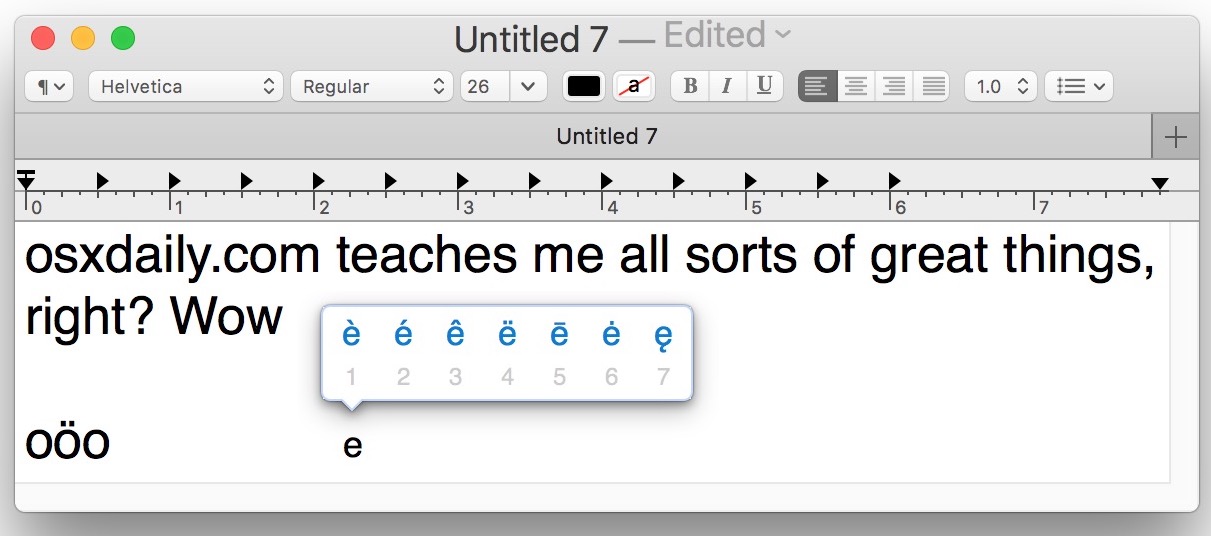Open the list bullets and numbering menu
Viewport: 1211px width, 536px height.
1079,86
